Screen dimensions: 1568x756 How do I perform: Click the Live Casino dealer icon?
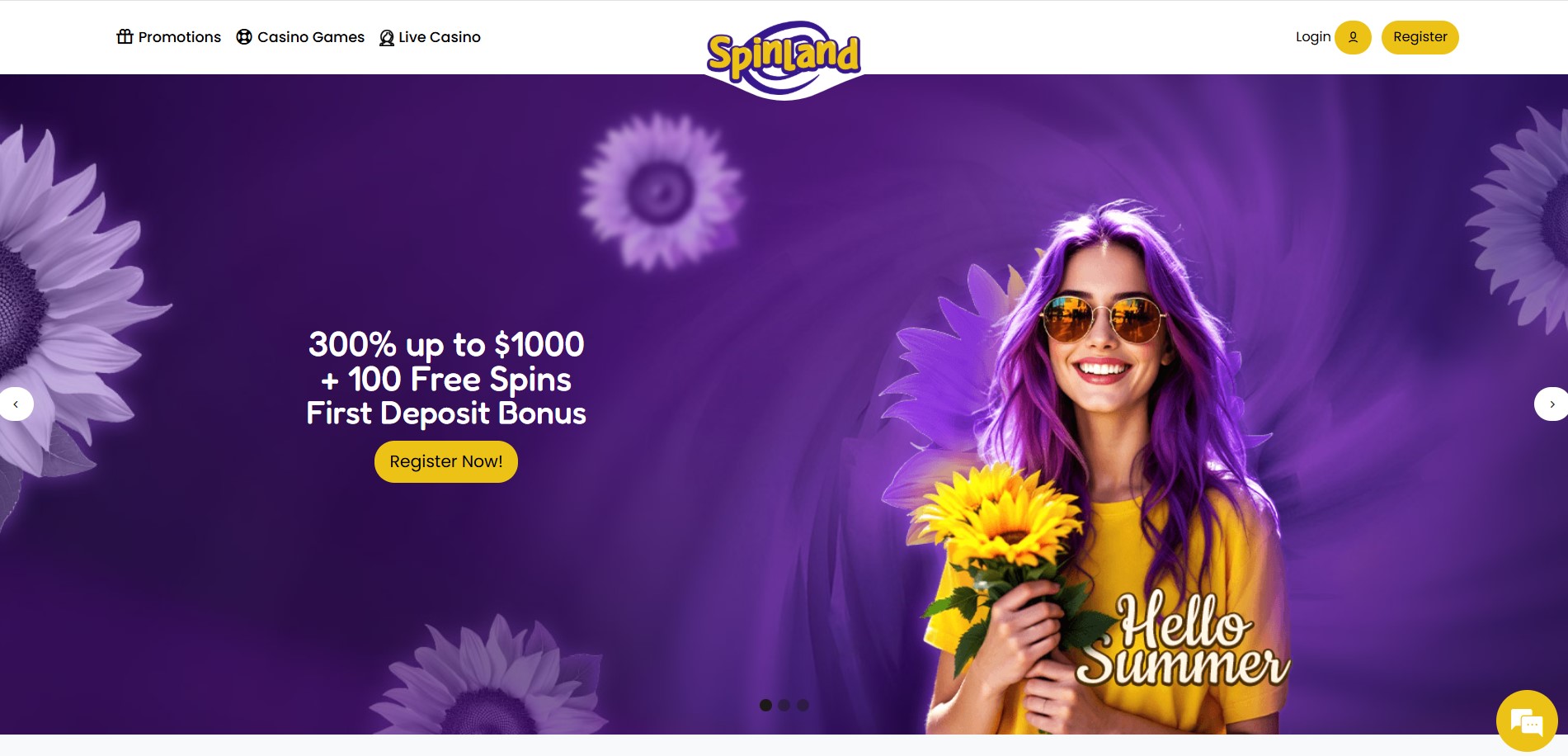pos(387,38)
